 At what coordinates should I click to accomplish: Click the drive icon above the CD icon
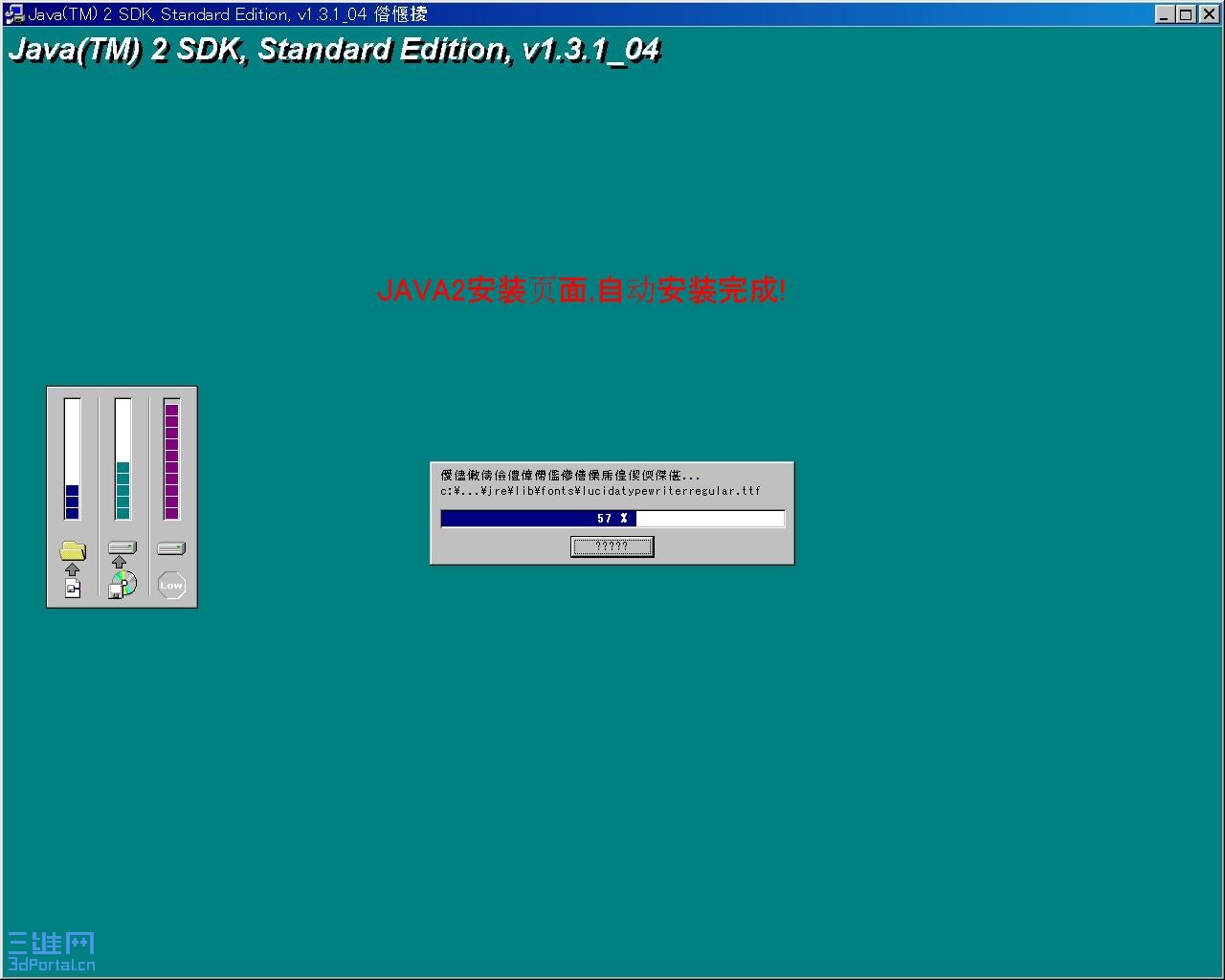[122, 547]
